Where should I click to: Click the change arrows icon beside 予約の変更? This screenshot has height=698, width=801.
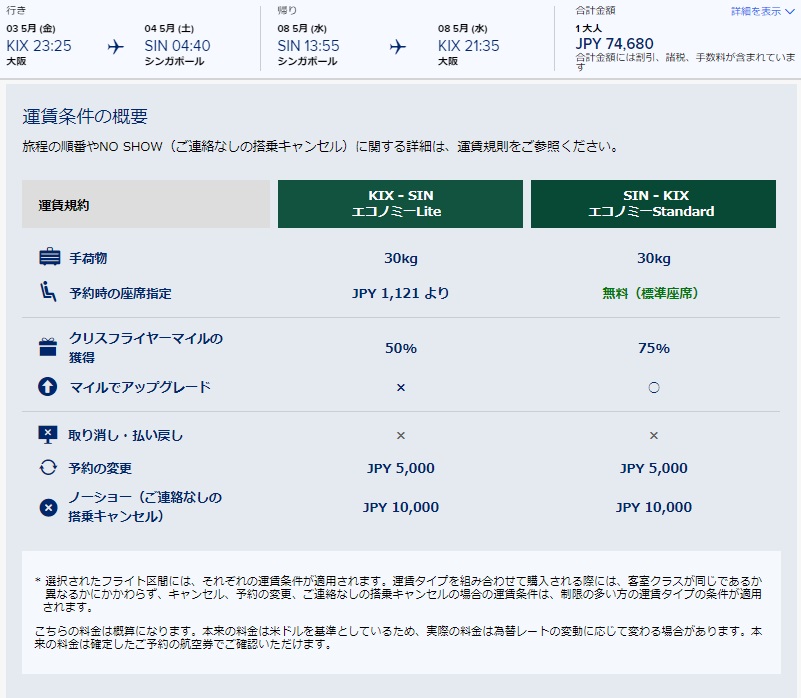(x=48, y=467)
